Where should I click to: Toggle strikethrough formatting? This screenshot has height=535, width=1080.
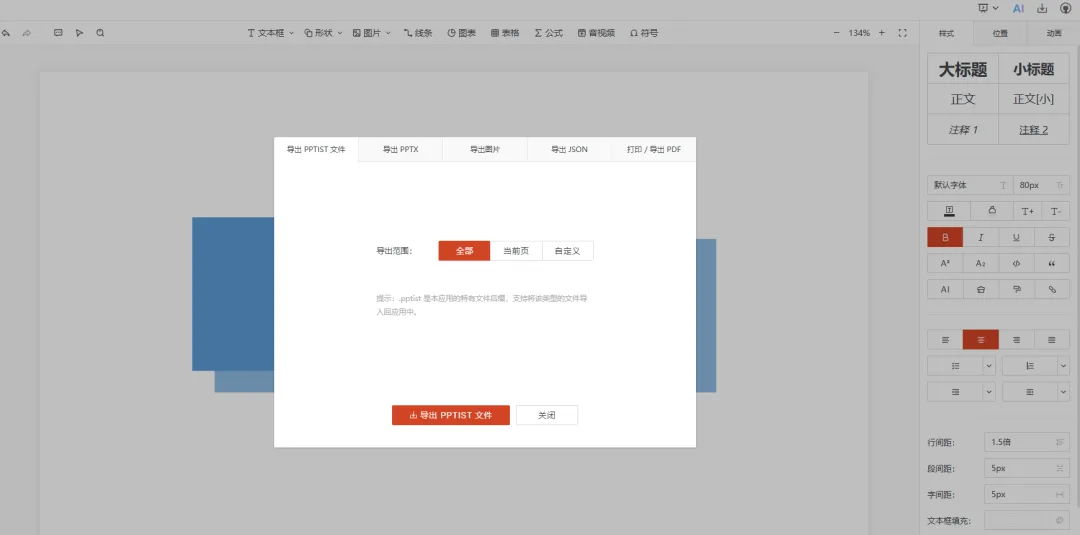coord(1052,238)
